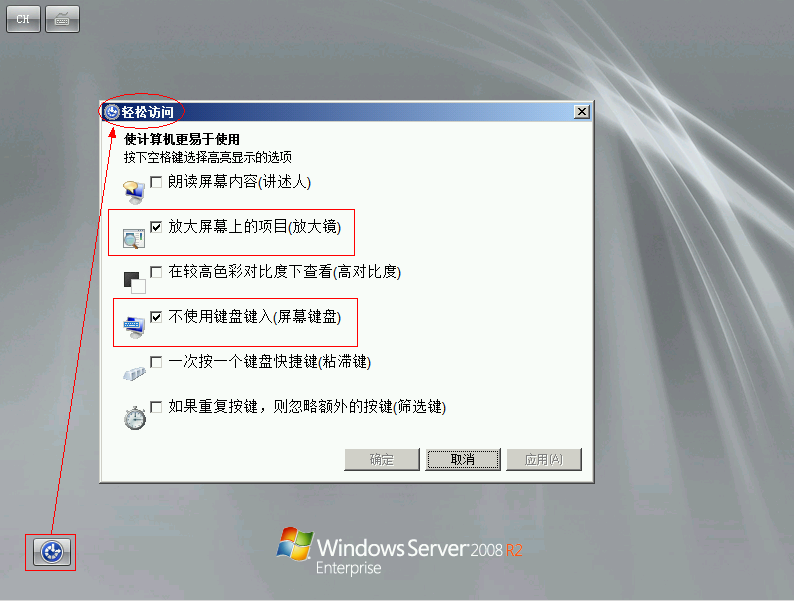Viewport: 794px width, 601px height.
Task: Switch input language with CH button
Action: (x=23, y=19)
